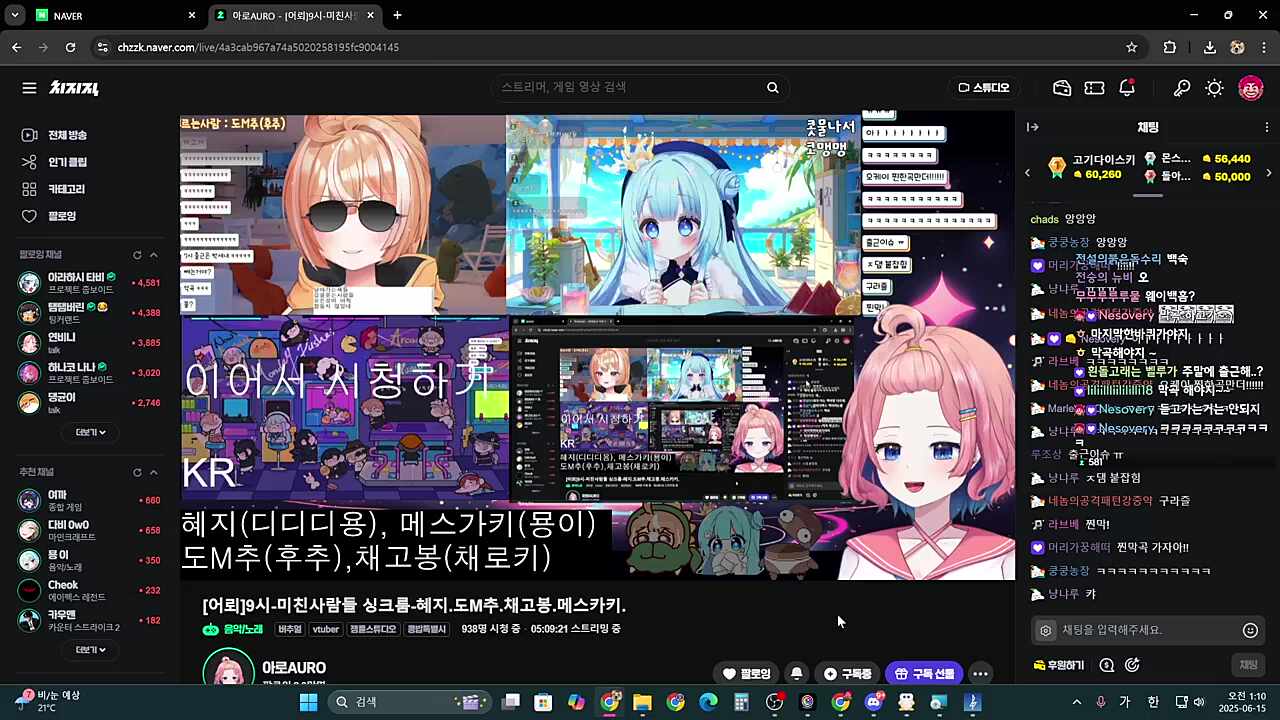This screenshot has height=720, width=1280.
Task: Expand 더보기 under the 팔로잉 채널 list
Action: pyautogui.click(x=90, y=432)
